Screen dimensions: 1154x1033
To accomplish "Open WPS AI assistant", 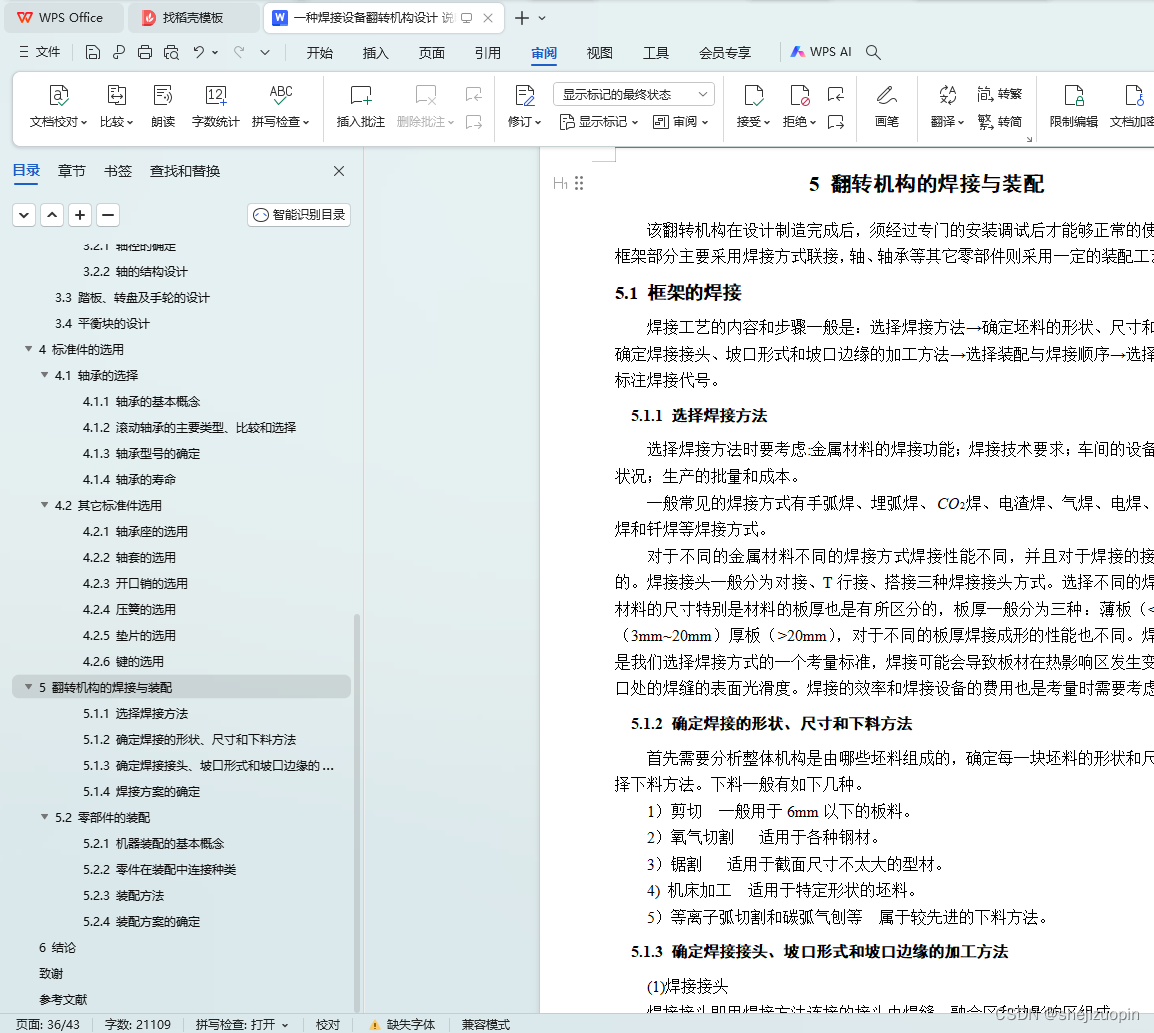I will pyautogui.click(x=821, y=52).
